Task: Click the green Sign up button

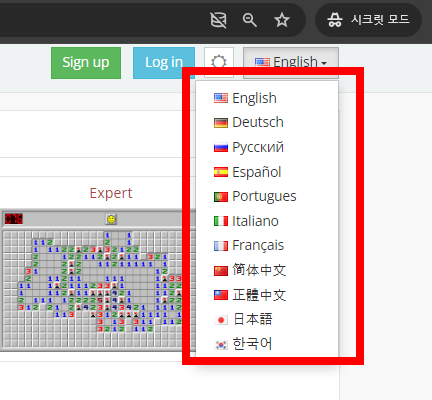Action: 86,63
